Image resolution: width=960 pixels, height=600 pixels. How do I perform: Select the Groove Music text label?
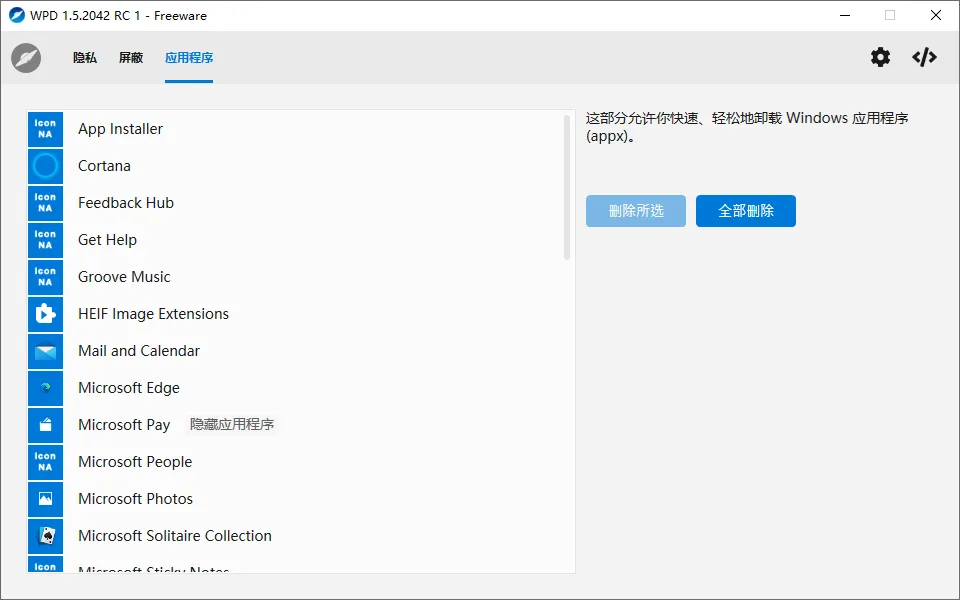tap(124, 277)
